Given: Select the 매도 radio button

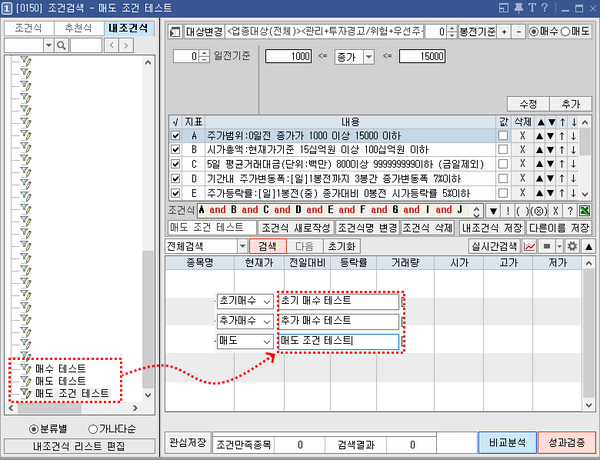Looking at the screenshot, I should click(566, 32).
